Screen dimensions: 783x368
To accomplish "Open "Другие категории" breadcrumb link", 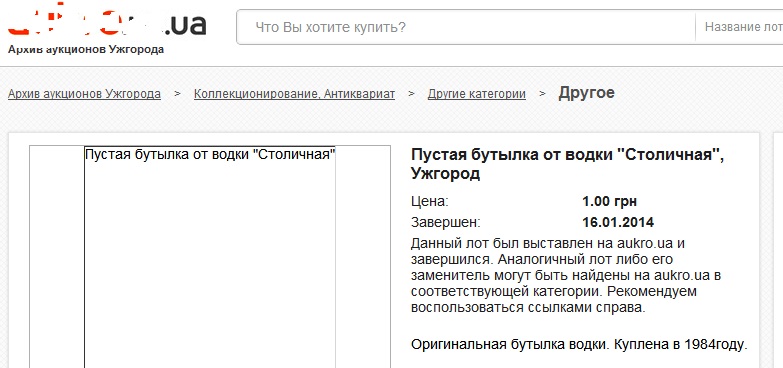I will click(477, 94).
